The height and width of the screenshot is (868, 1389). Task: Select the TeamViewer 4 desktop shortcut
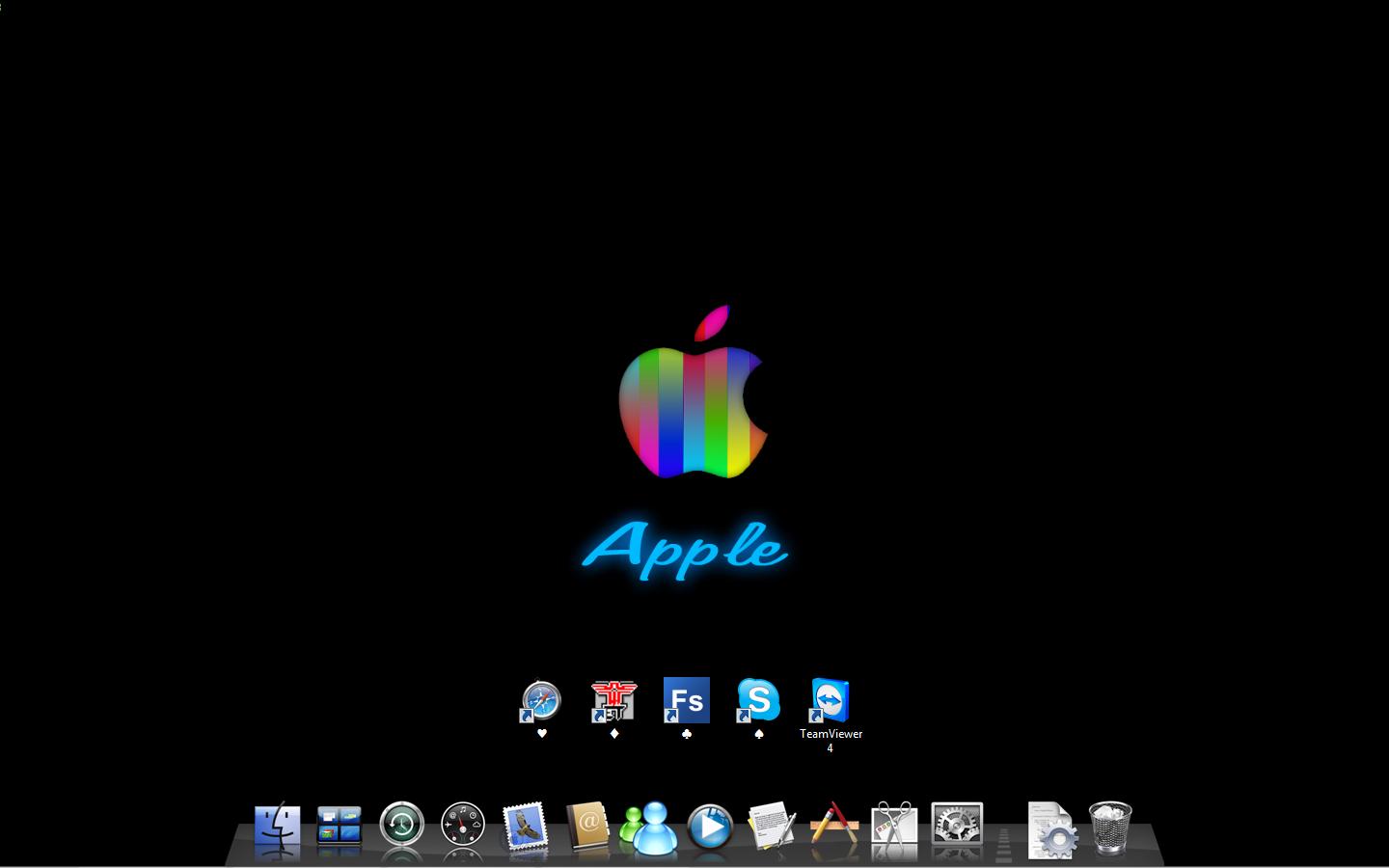coord(831,701)
